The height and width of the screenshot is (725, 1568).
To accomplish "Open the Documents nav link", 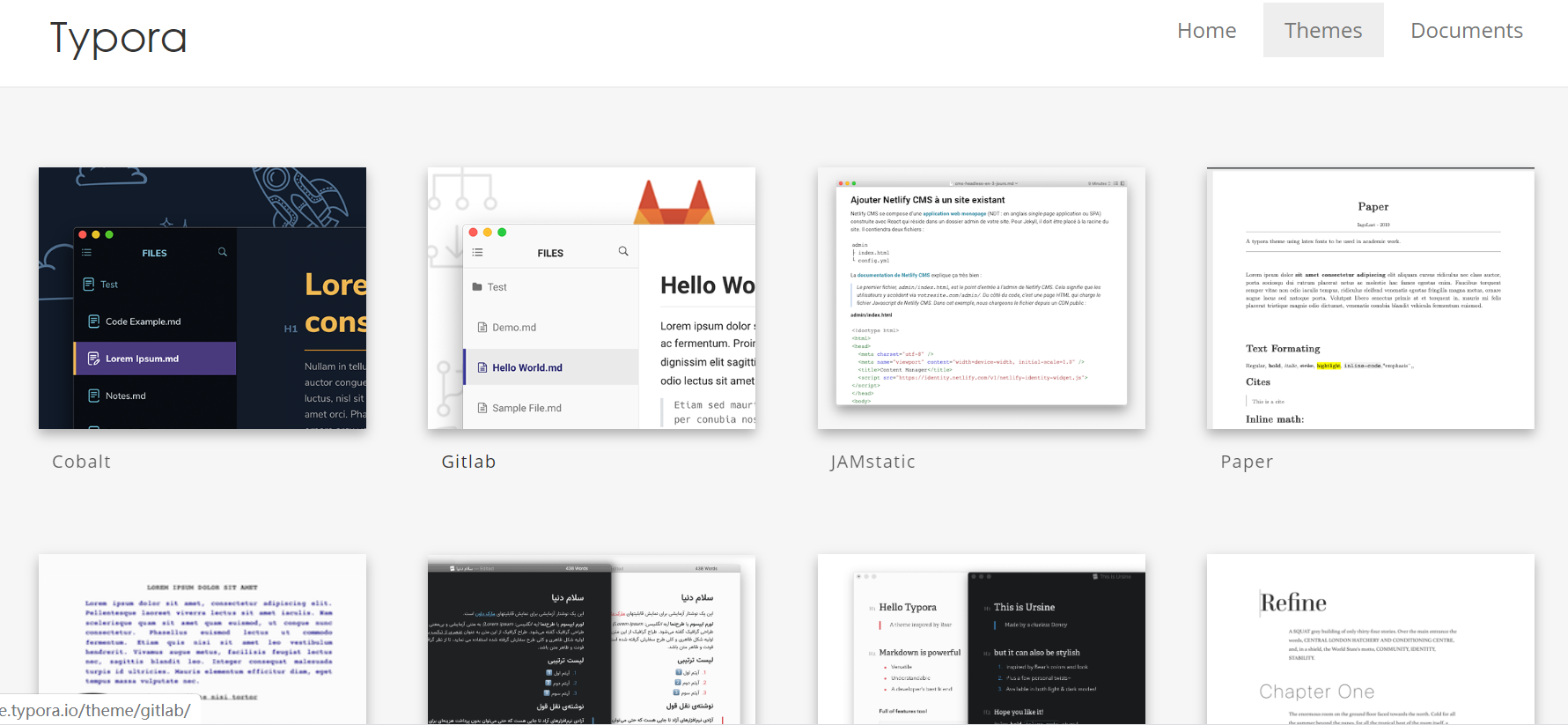I will pos(1467,30).
